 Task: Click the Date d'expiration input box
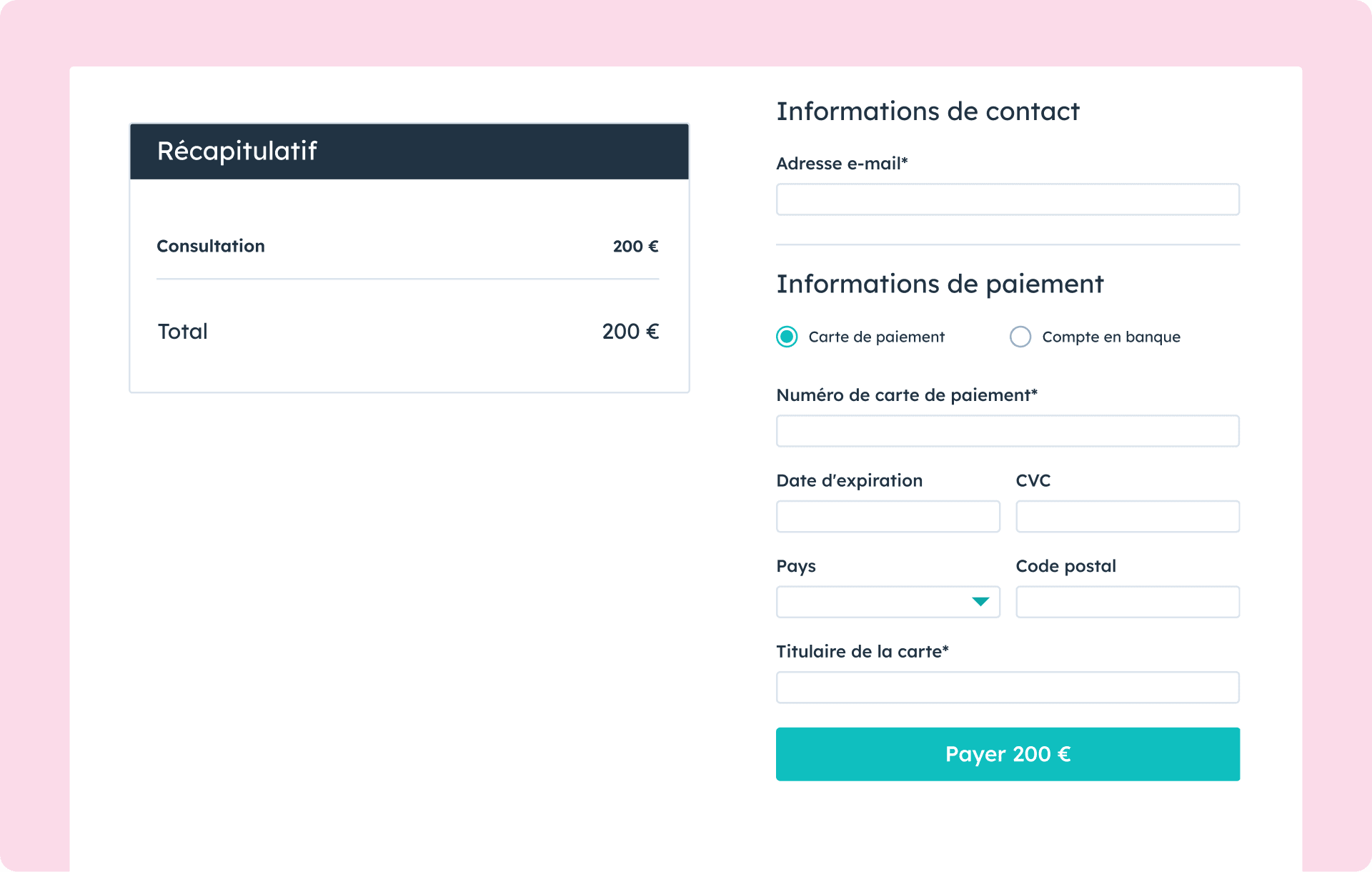tap(888, 516)
